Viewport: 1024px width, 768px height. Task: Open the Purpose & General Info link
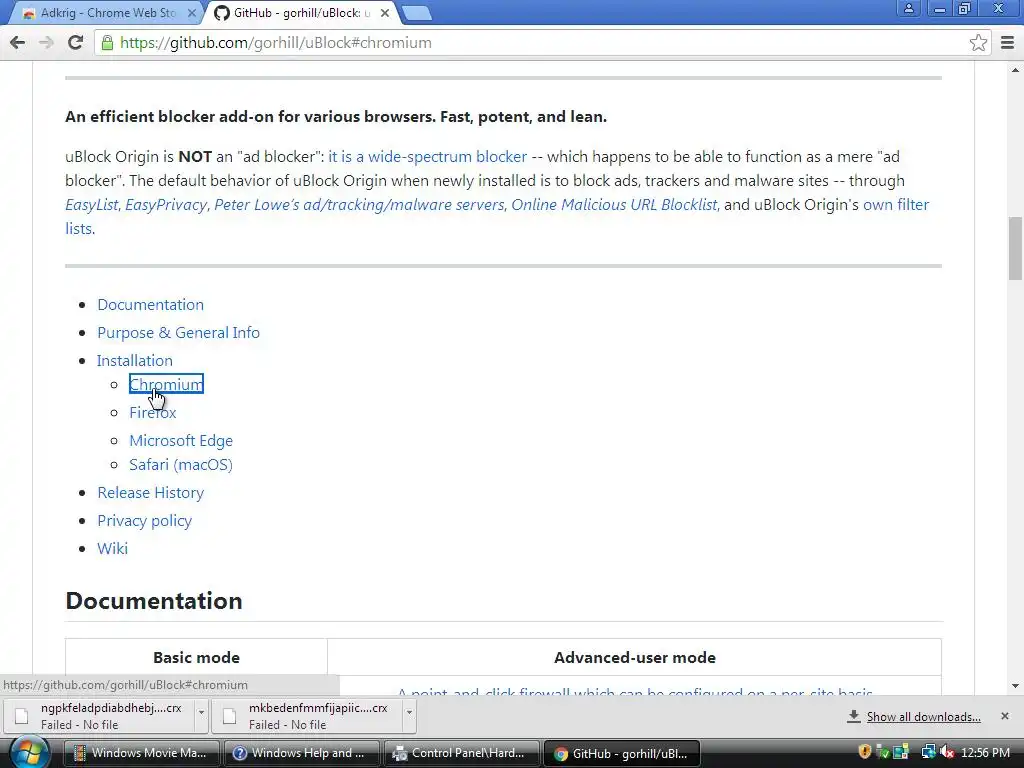tap(178, 333)
